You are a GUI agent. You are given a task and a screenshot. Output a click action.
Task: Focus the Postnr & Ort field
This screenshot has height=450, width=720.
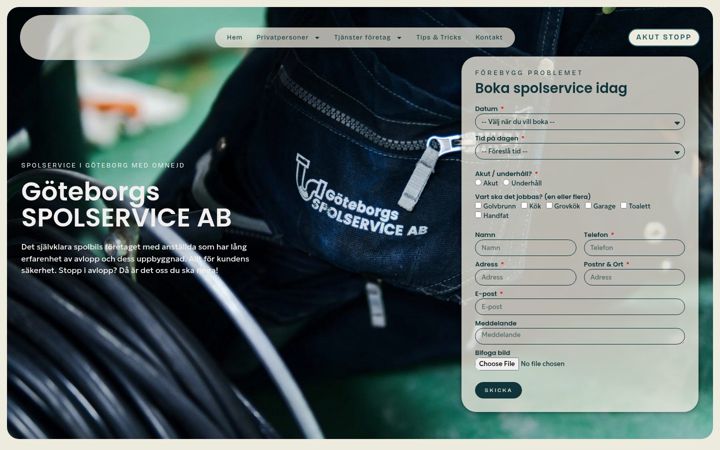(634, 277)
